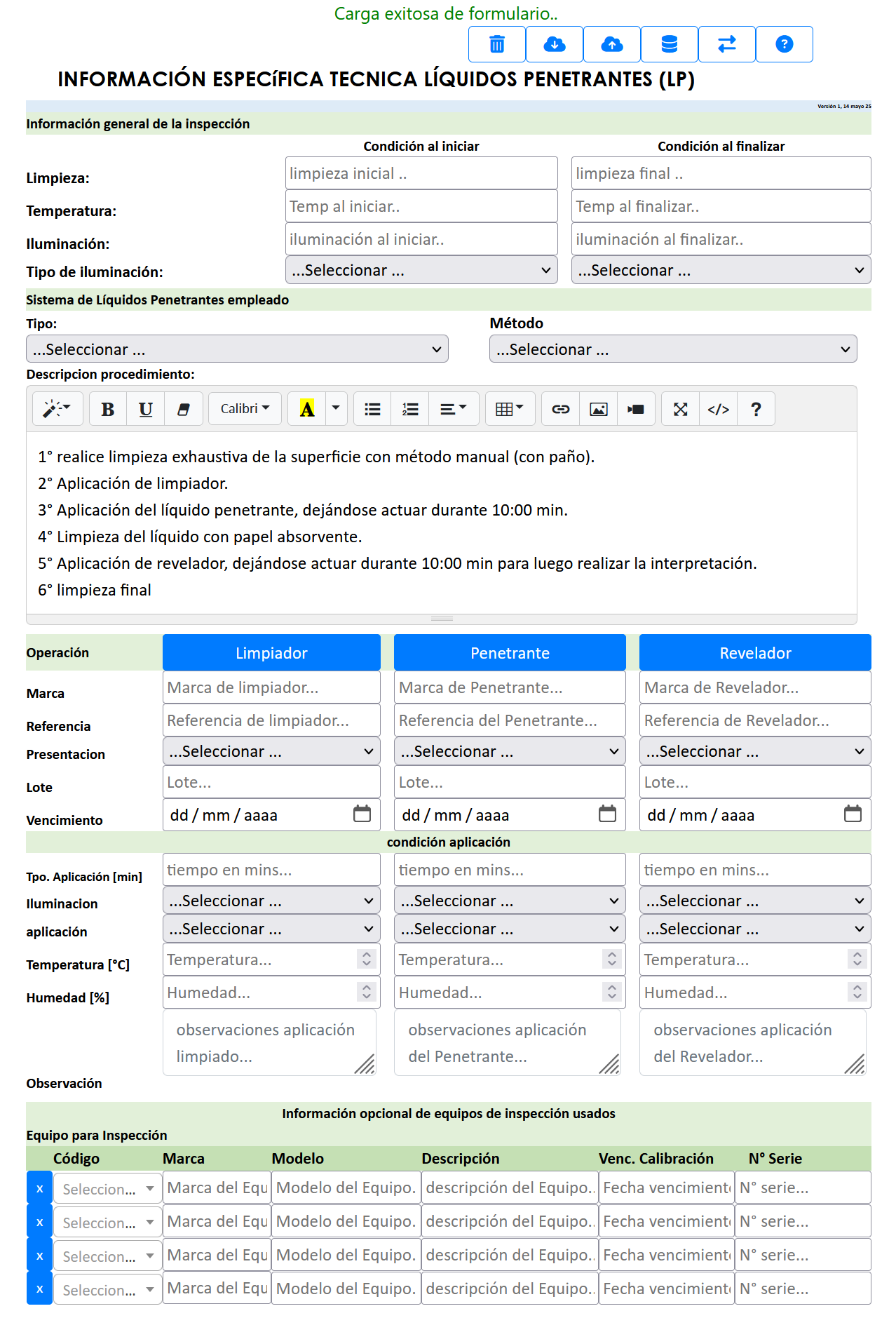Screen dimensions: 896x1325
Task: Toggle code view in the editor toolbar
Action: click(718, 409)
